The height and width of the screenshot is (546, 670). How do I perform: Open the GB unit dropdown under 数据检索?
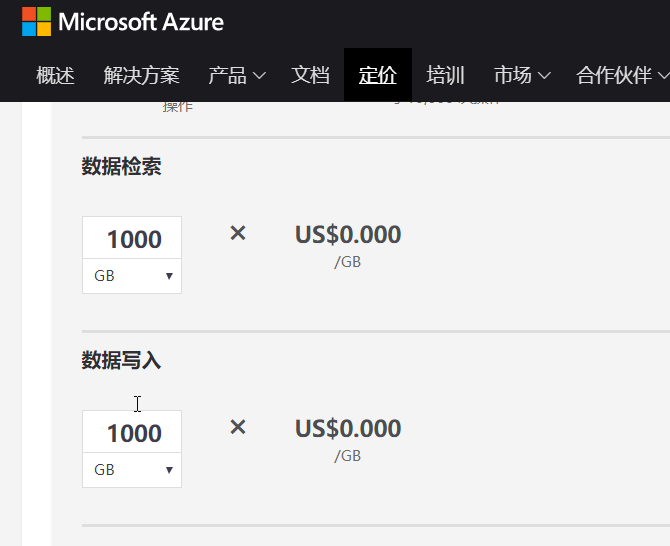coord(132,276)
